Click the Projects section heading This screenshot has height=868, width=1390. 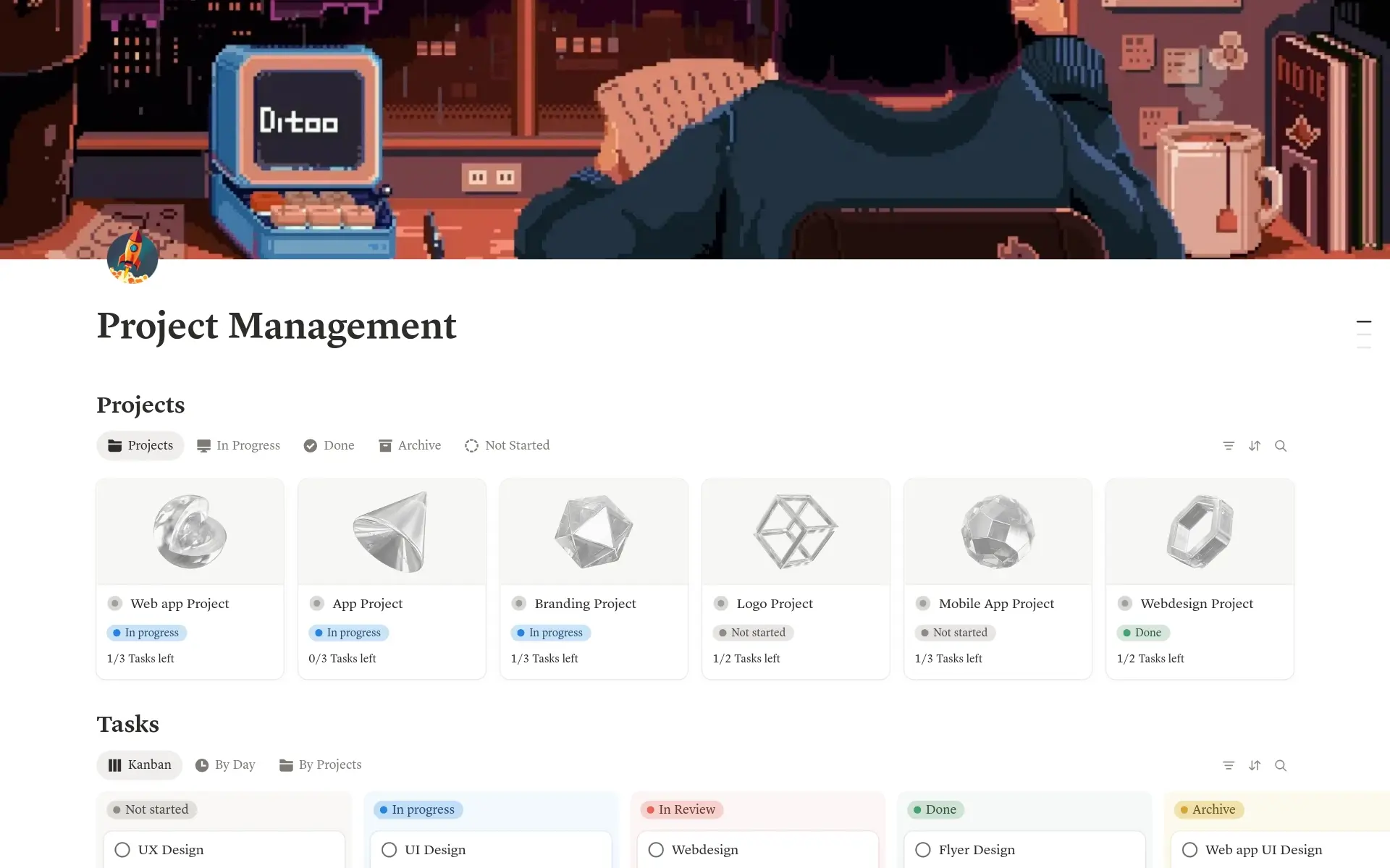(x=141, y=405)
